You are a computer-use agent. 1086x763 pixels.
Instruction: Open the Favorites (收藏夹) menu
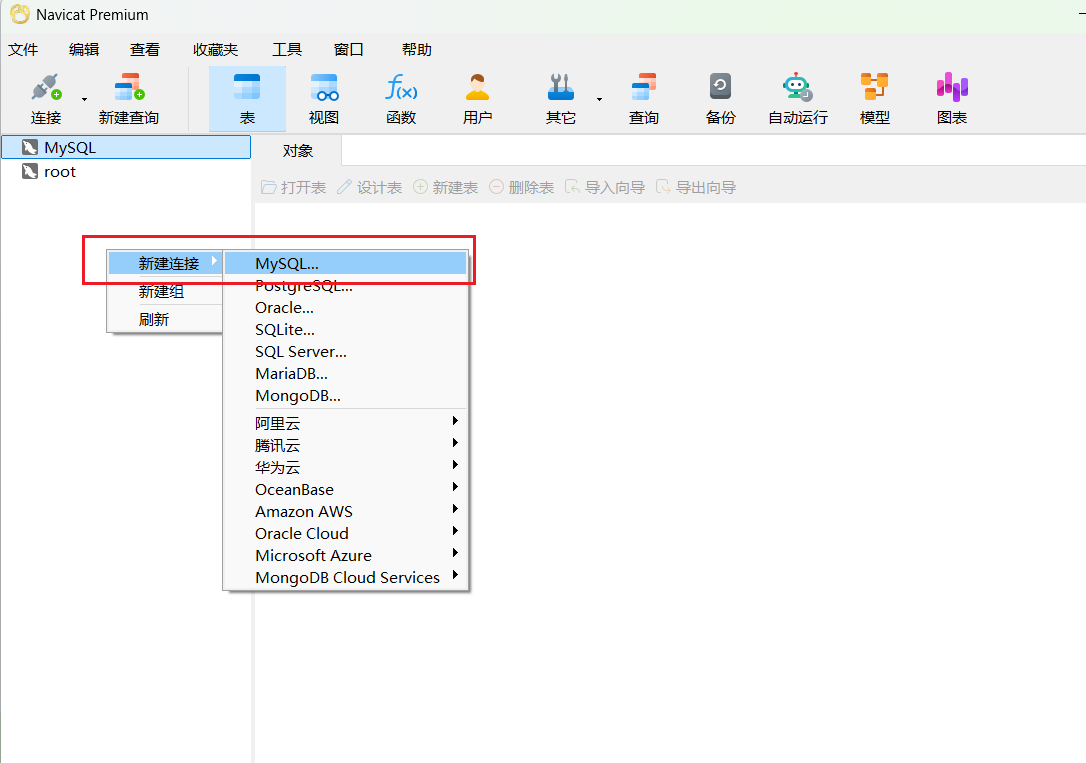pyautogui.click(x=215, y=50)
